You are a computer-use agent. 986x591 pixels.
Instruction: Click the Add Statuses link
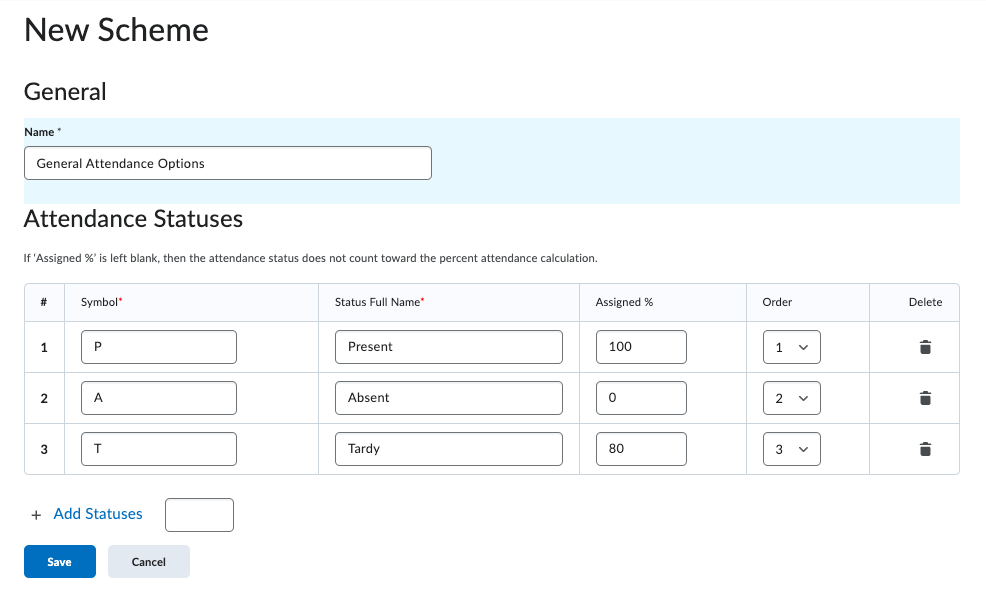coord(98,514)
